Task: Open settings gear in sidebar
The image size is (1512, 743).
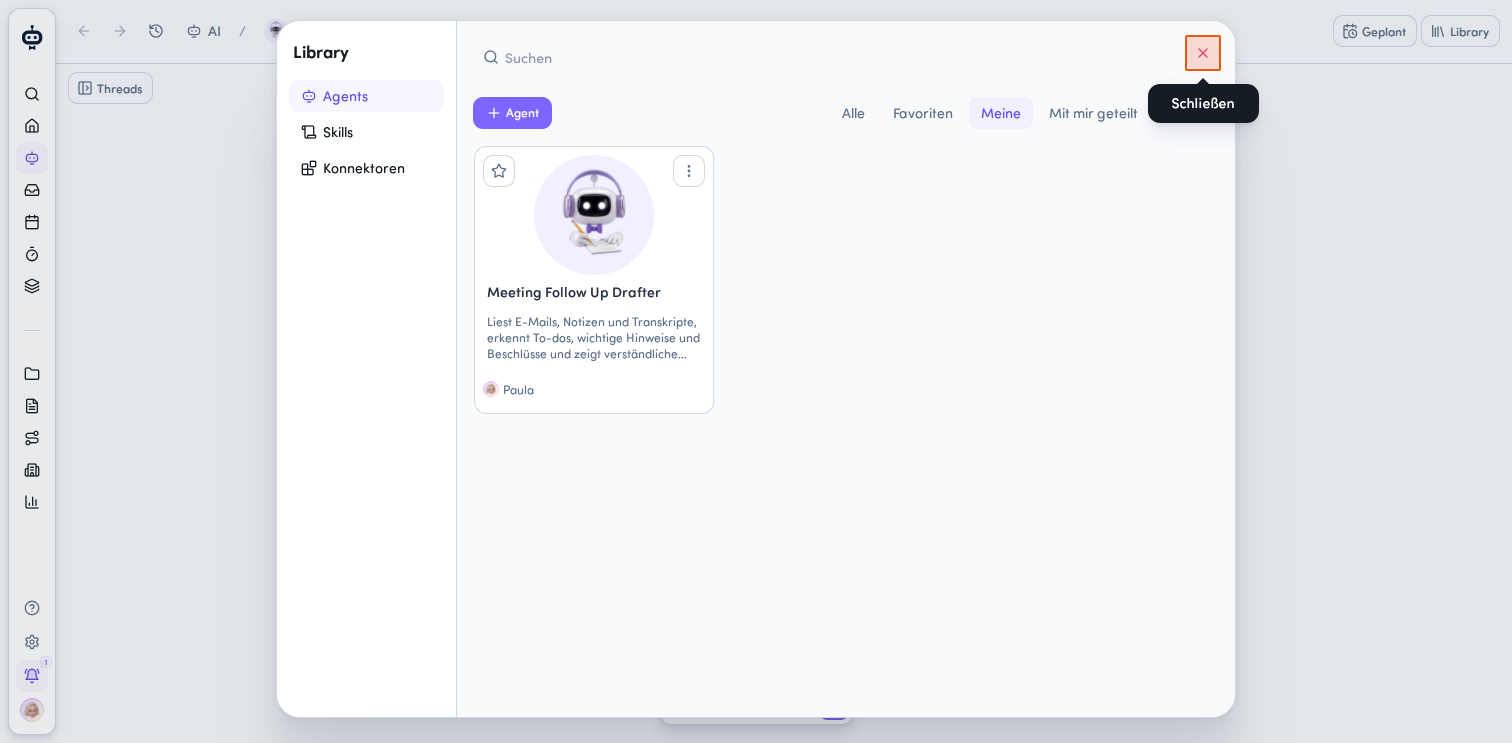Action: (x=32, y=642)
